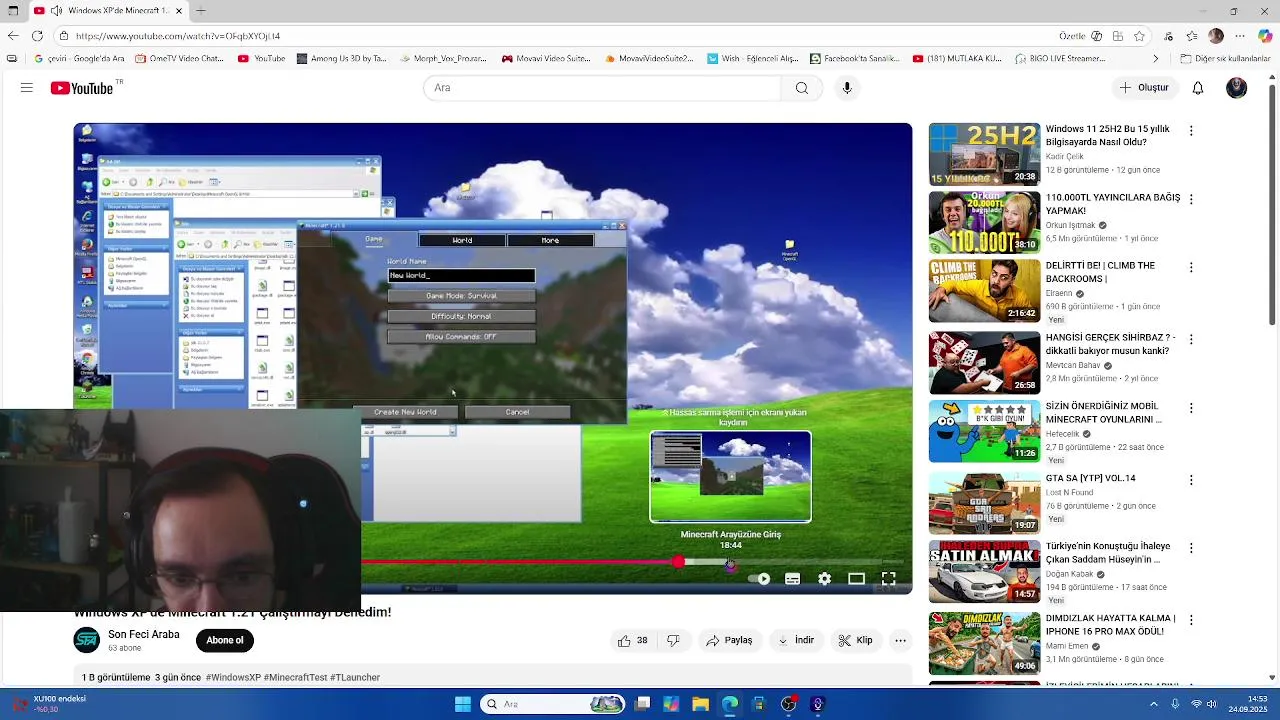The height and width of the screenshot is (720, 1280).
Task: Open File Explorer from taskbar
Action: pyautogui.click(x=700, y=704)
